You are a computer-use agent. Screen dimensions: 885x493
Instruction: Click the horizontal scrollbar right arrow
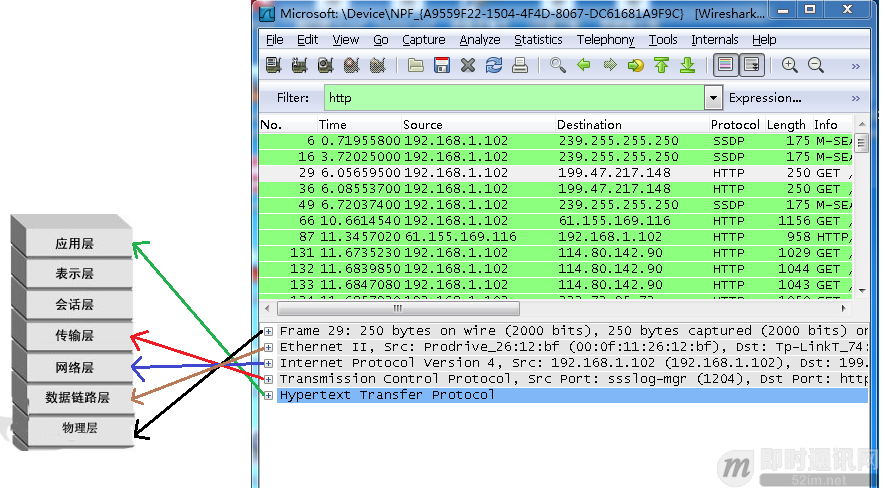[843, 308]
